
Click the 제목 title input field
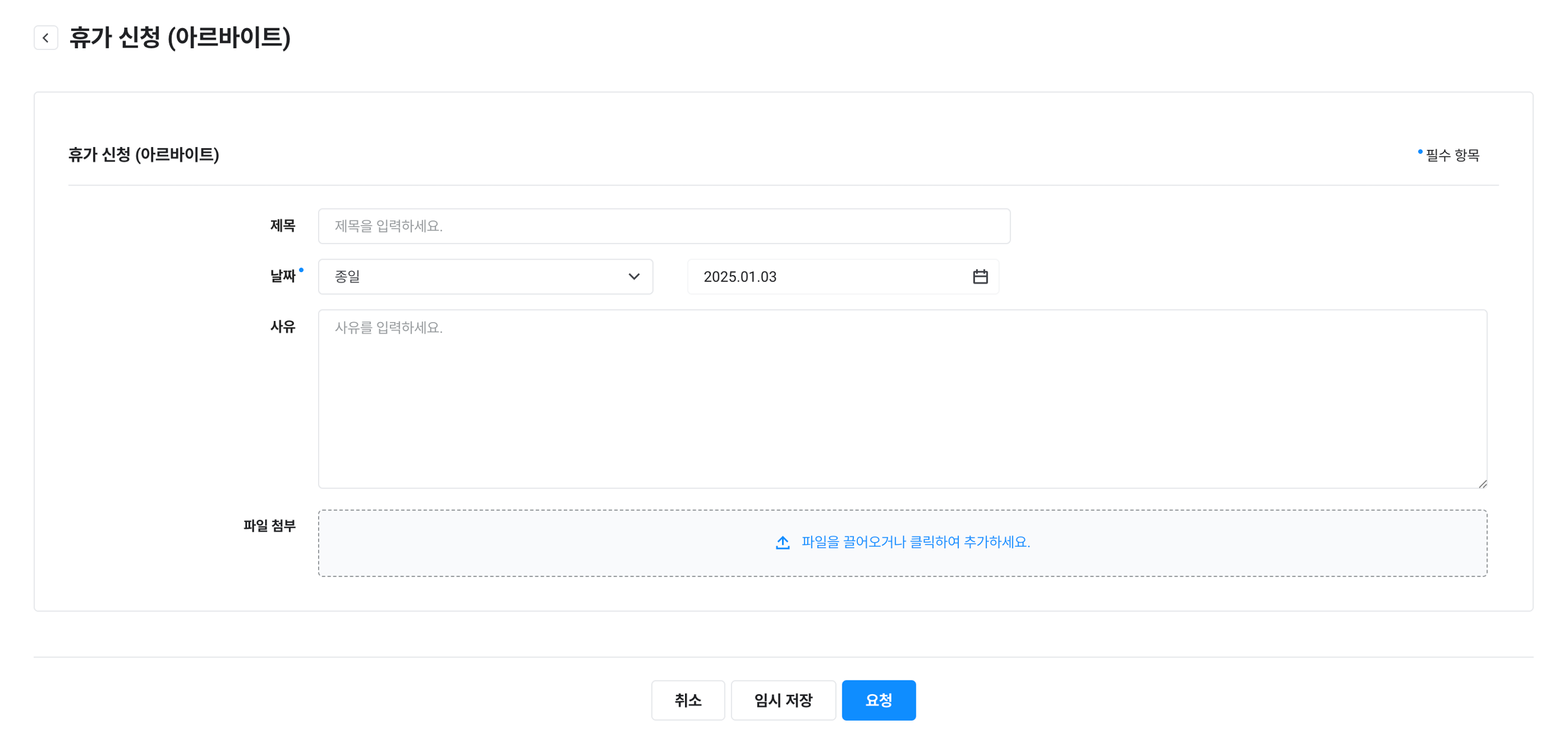[x=664, y=226]
